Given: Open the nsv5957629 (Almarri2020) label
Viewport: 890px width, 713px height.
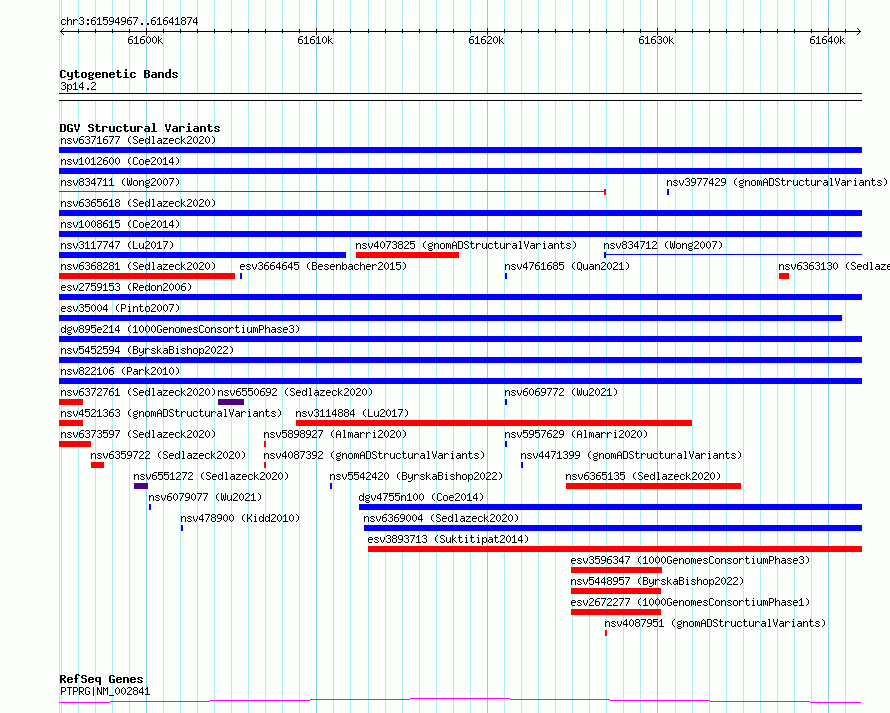Looking at the screenshot, I should [576, 434].
